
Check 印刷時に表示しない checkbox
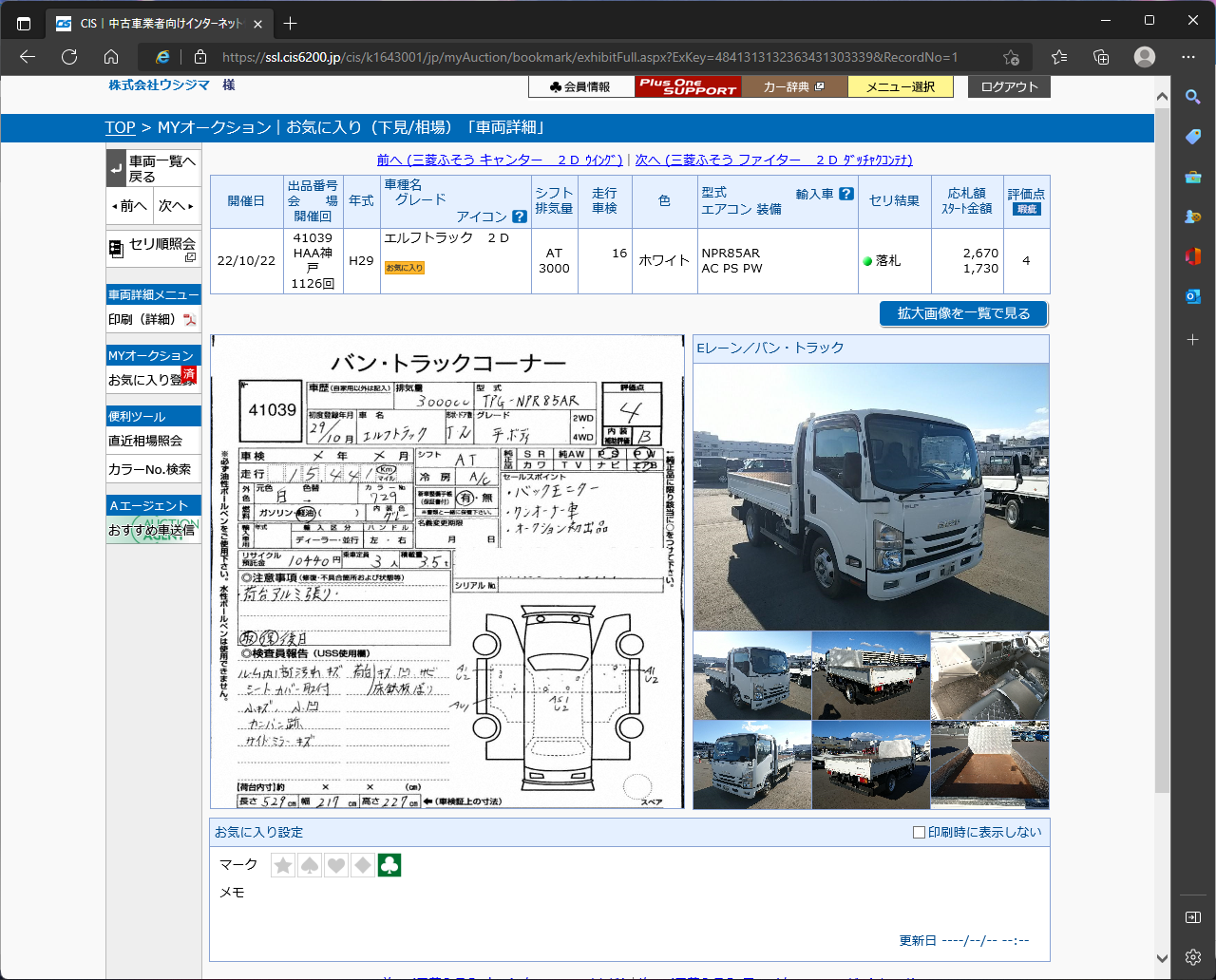[919, 832]
